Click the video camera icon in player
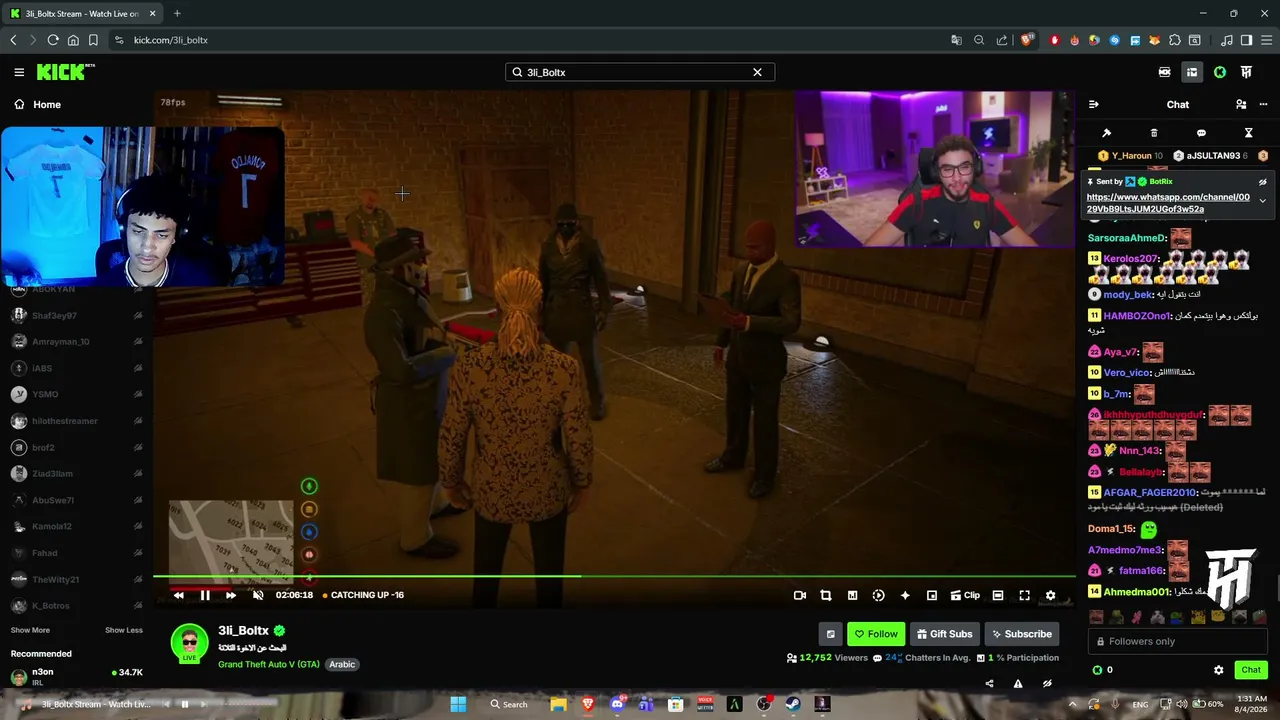Screen dimensions: 1280x720 point(800,595)
